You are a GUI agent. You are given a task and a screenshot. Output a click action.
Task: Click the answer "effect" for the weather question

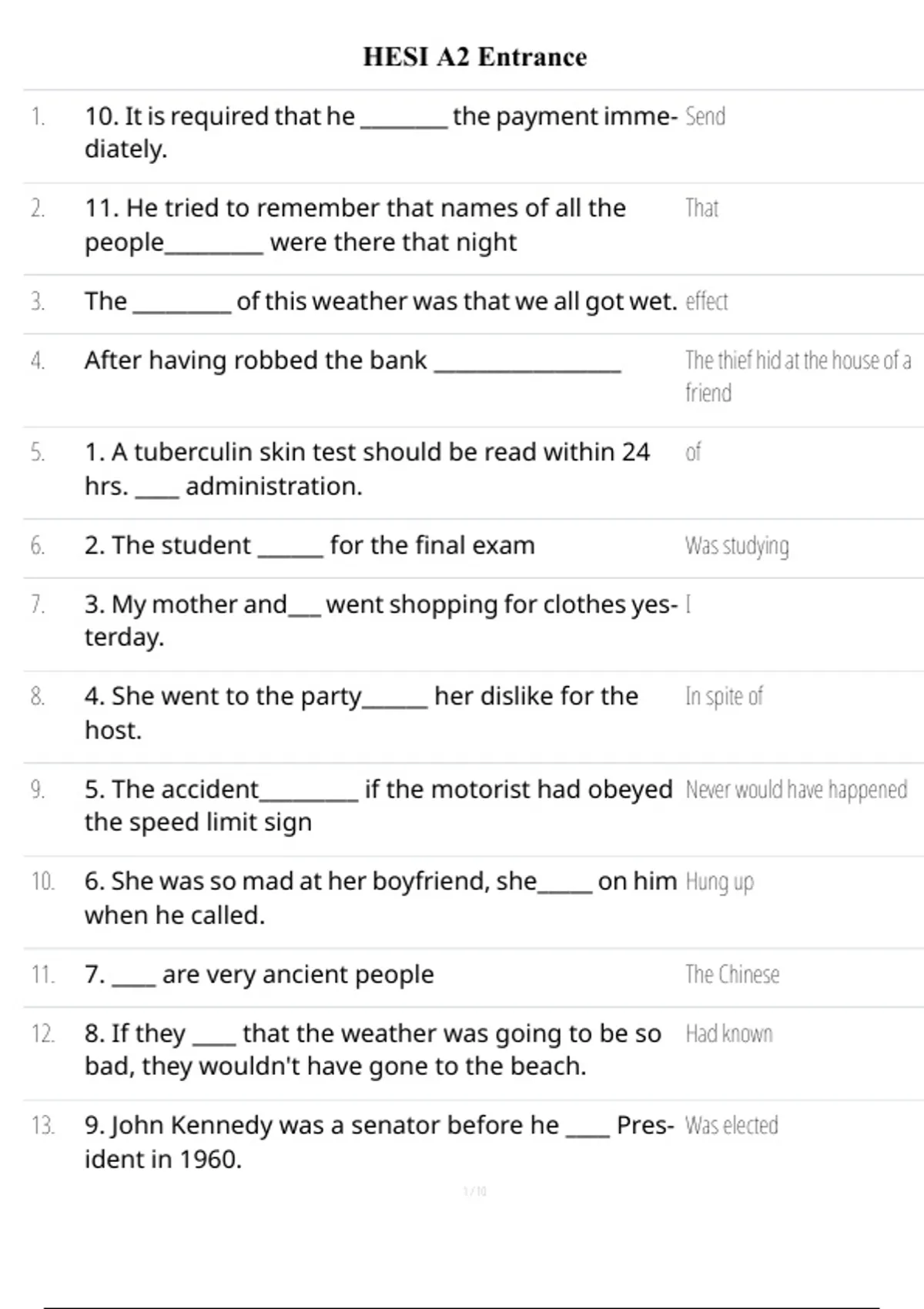[x=706, y=301]
